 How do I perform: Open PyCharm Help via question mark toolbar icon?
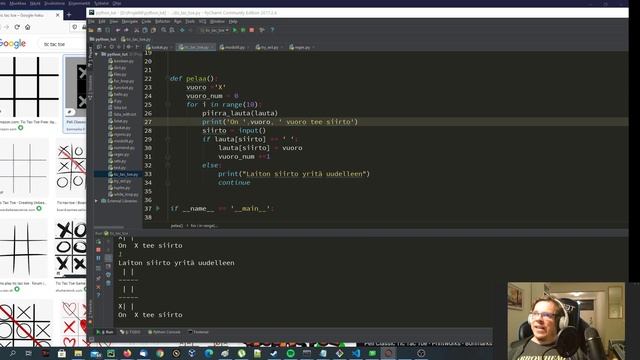tap(272, 30)
